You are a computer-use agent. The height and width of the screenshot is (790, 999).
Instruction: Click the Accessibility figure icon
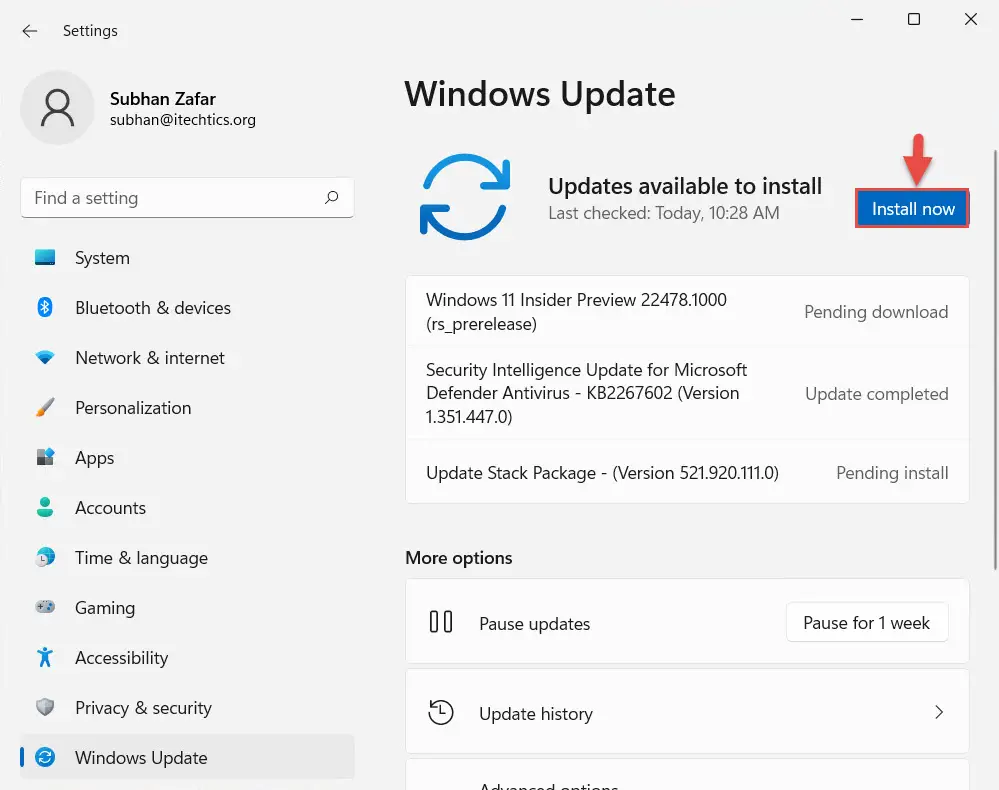click(45, 657)
